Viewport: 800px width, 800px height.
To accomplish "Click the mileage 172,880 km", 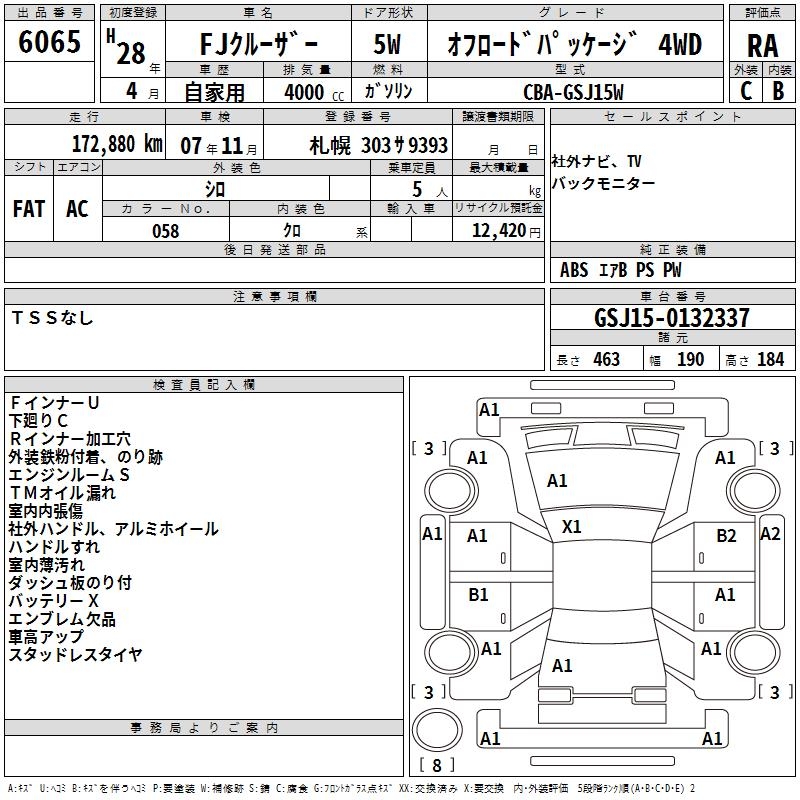I will tap(117, 143).
